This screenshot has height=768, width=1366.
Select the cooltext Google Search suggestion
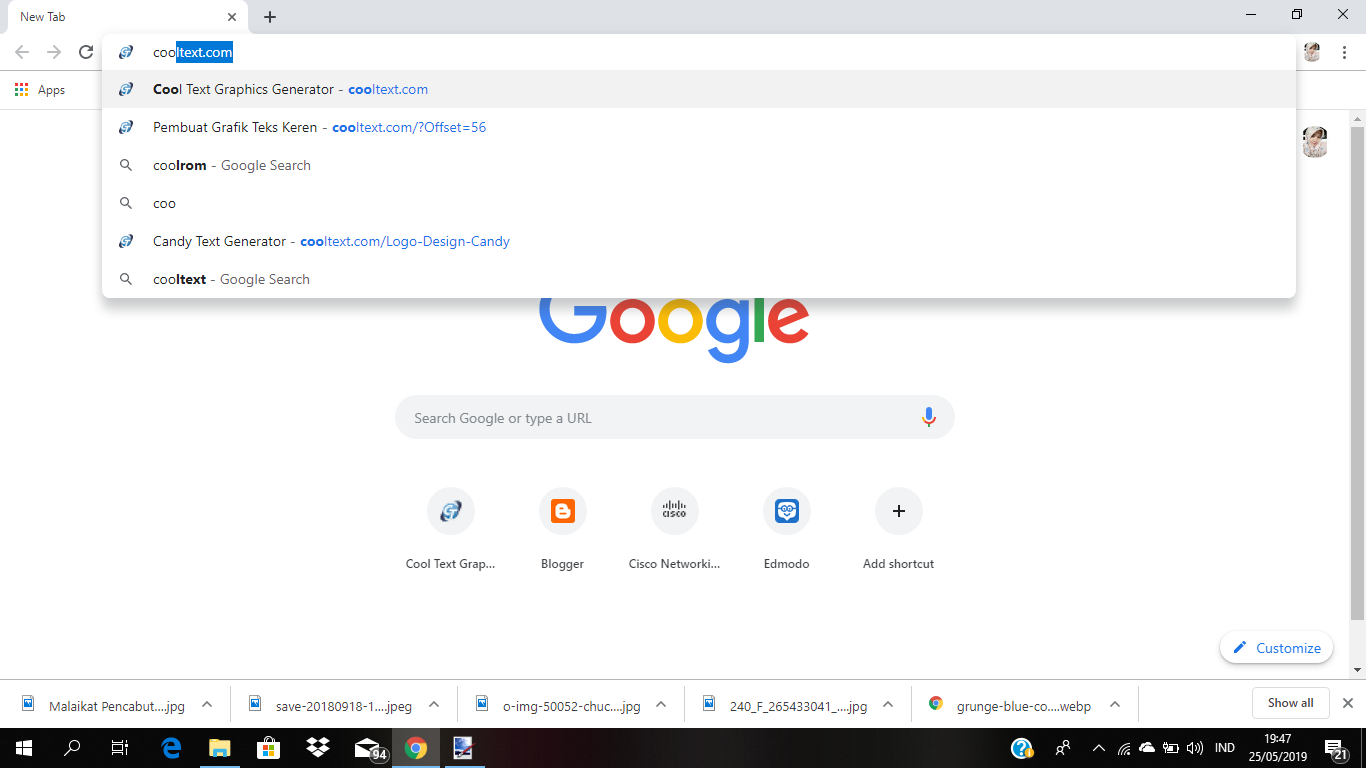pyautogui.click(x=699, y=279)
